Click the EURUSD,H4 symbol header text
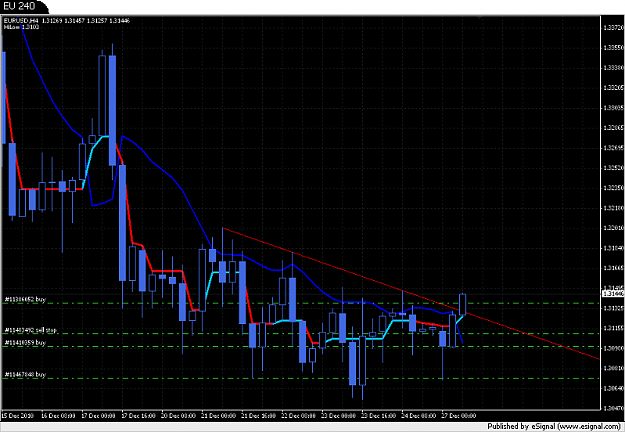625x432 pixels. (x=23, y=21)
